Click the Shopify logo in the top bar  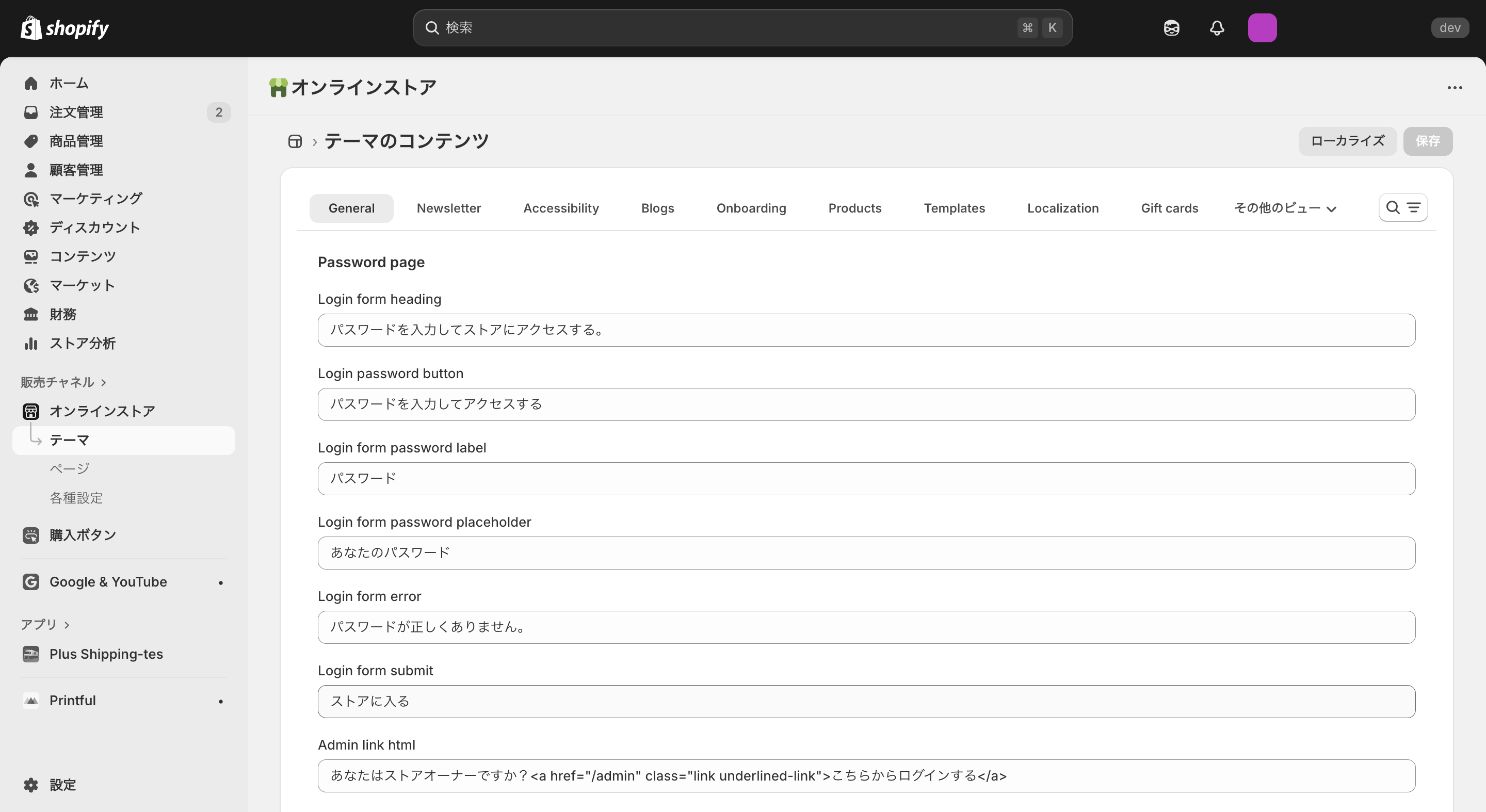tap(64, 28)
